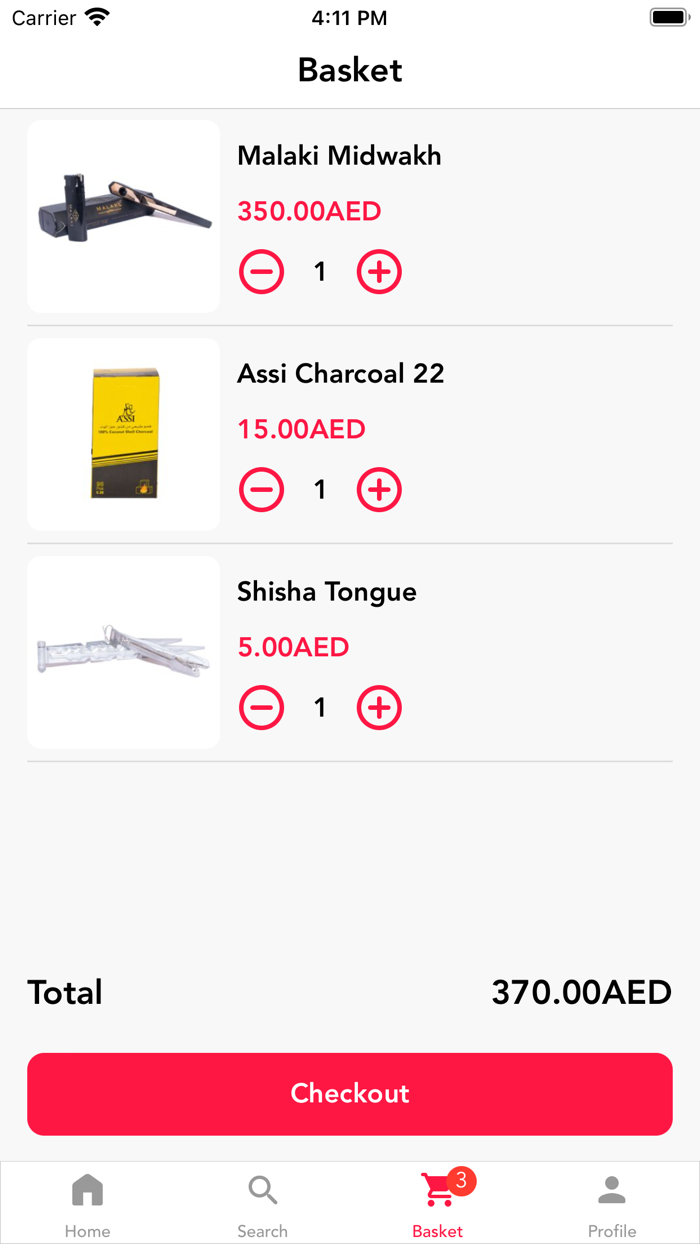Decrease quantity of Shisha Tongue

click(x=261, y=707)
